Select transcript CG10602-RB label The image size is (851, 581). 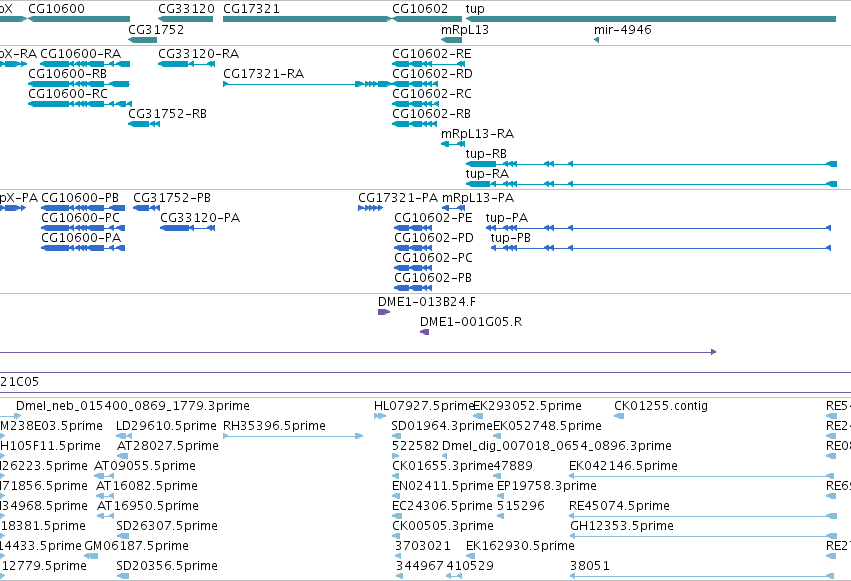tap(431, 113)
